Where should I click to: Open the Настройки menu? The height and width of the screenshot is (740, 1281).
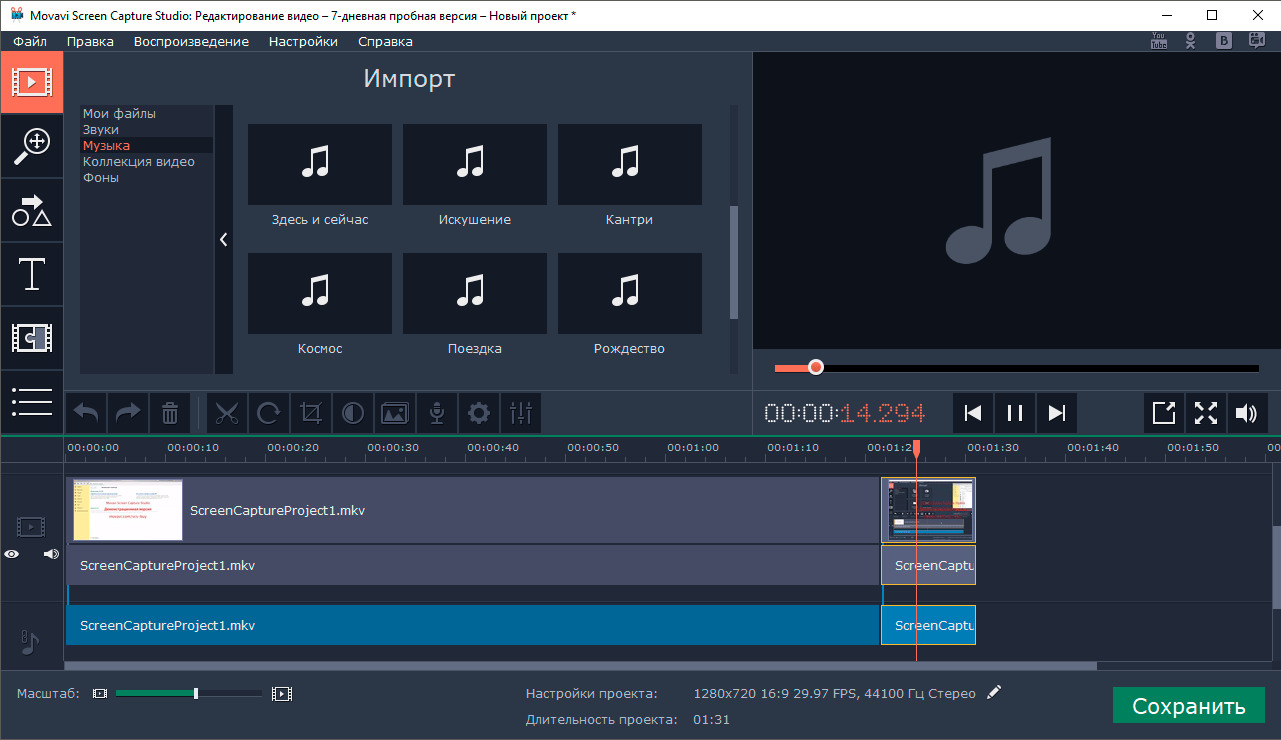coord(303,41)
